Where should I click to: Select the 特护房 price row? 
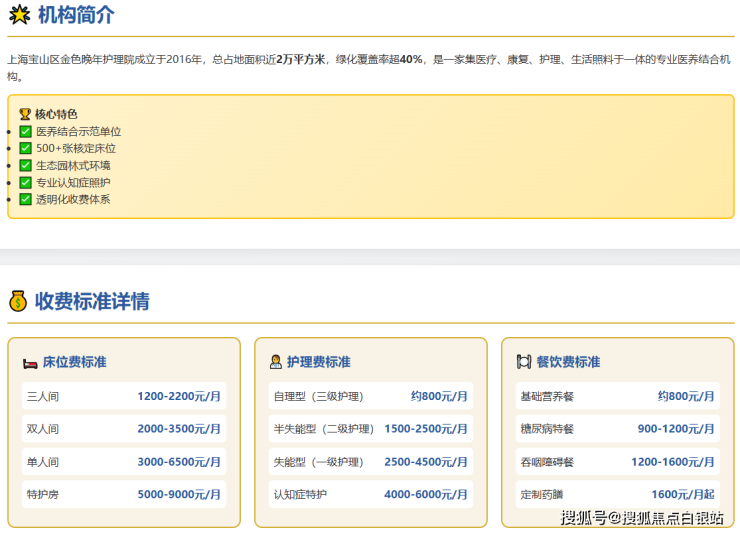pos(123,494)
